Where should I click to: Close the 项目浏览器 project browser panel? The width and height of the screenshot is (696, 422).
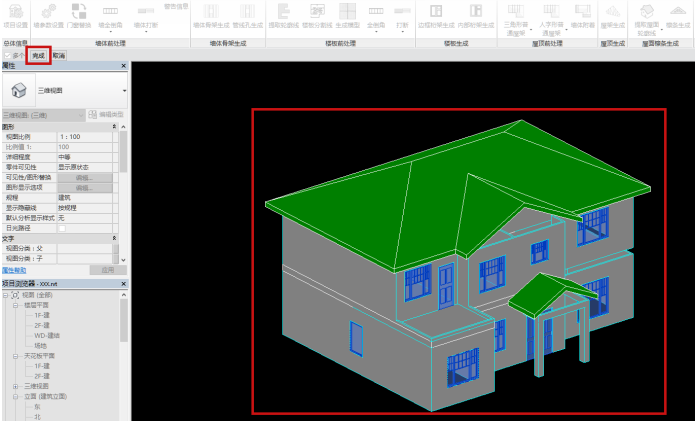point(124,284)
